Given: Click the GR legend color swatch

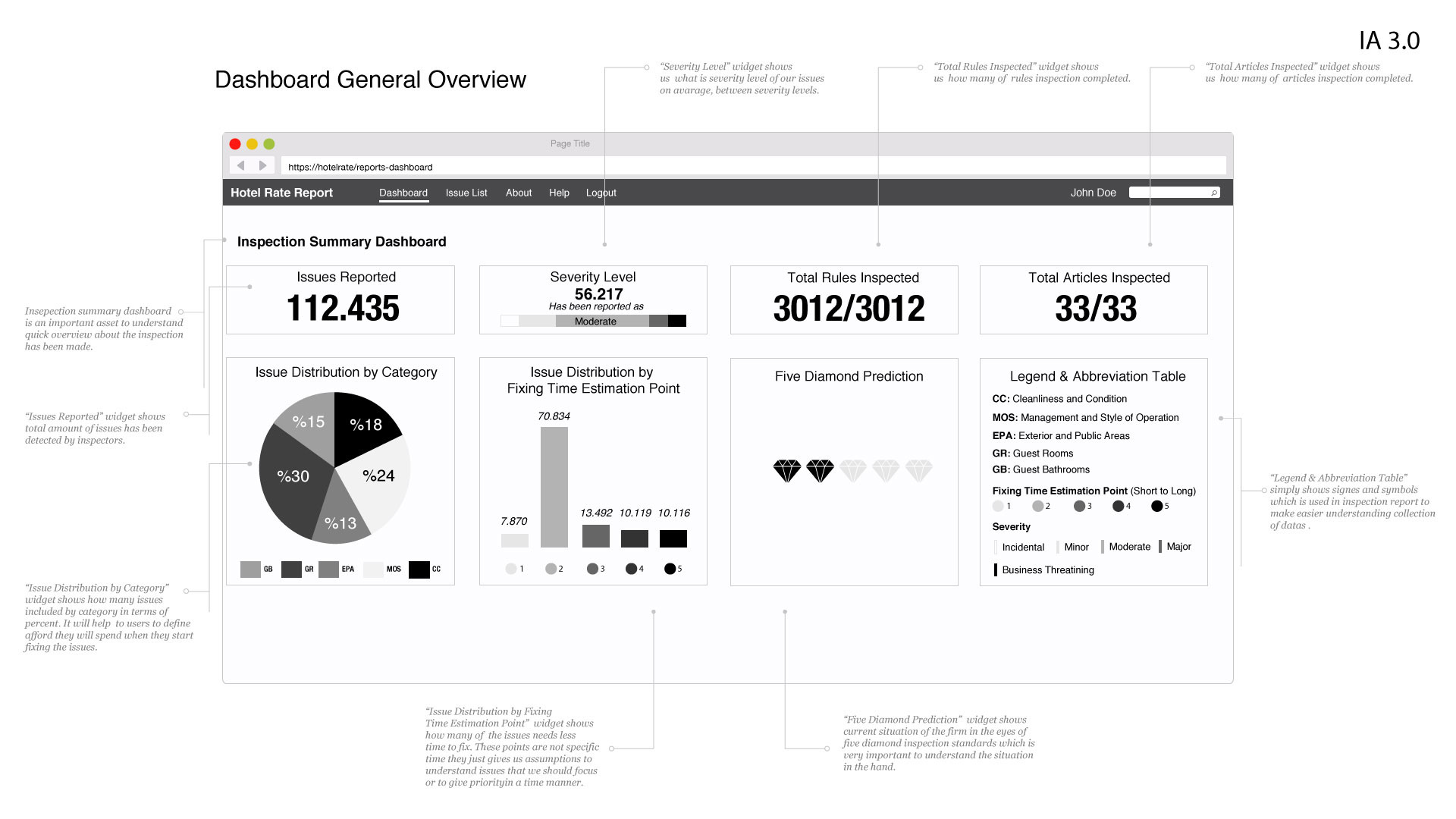Looking at the screenshot, I should 291,569.
